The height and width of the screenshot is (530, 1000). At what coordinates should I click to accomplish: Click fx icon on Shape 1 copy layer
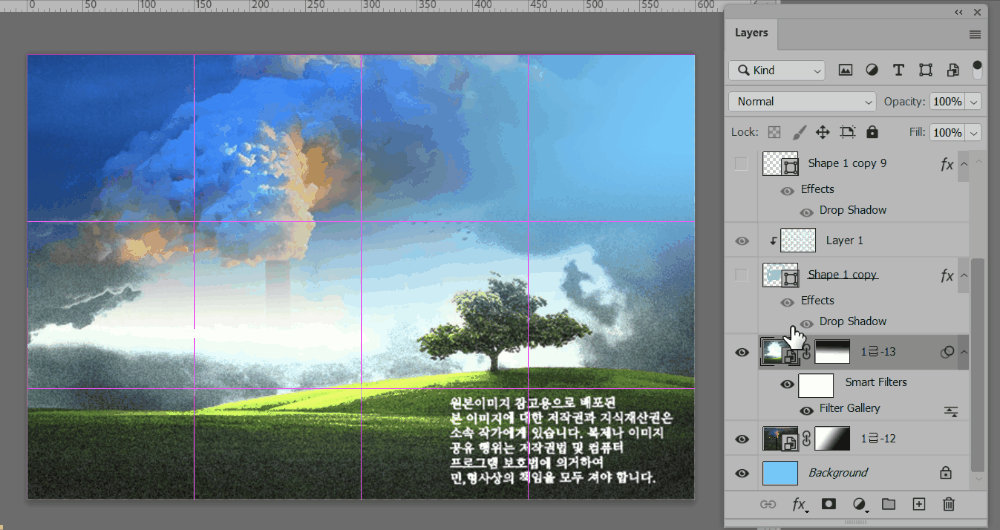[x=947, y=276]
